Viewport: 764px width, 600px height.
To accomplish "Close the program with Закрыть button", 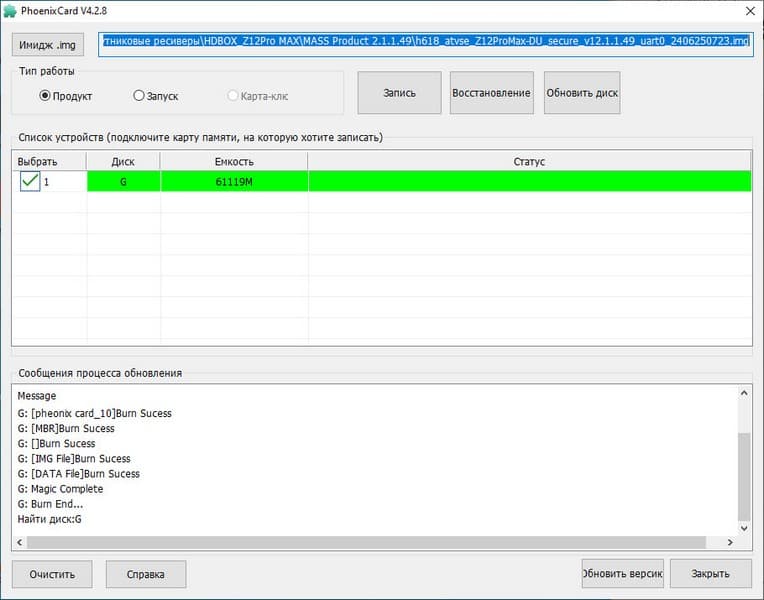I will (710, 574).
